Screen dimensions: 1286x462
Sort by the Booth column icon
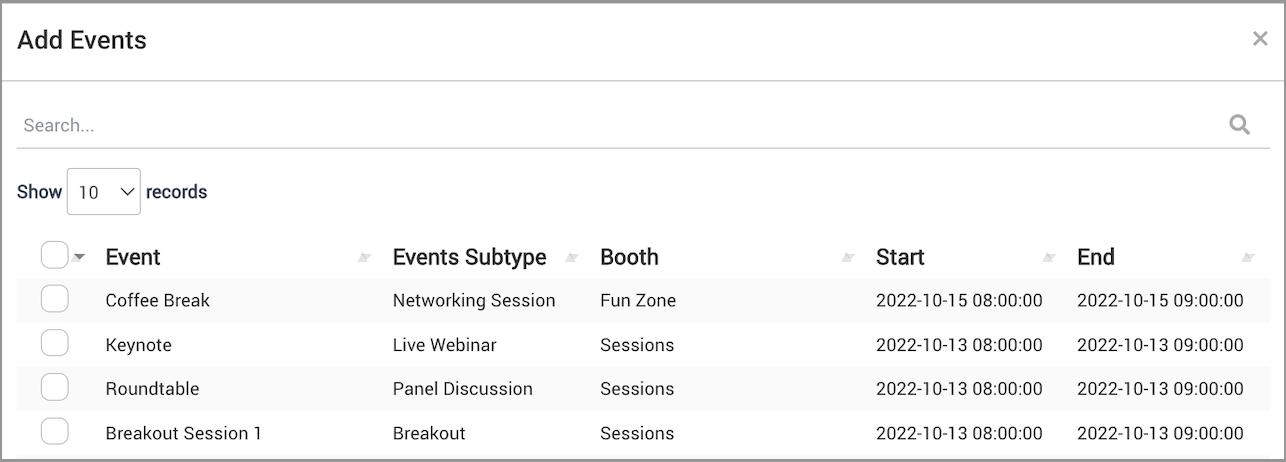[848, 258]
